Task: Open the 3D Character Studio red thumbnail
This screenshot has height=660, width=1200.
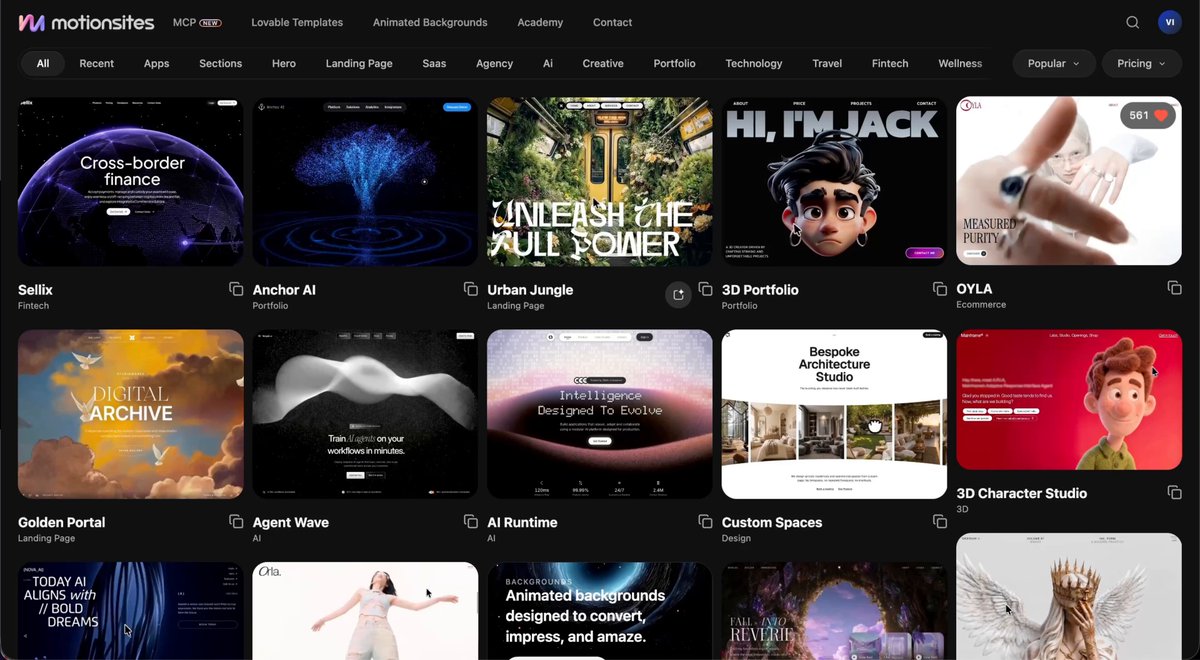Action: pos(1069,400)
